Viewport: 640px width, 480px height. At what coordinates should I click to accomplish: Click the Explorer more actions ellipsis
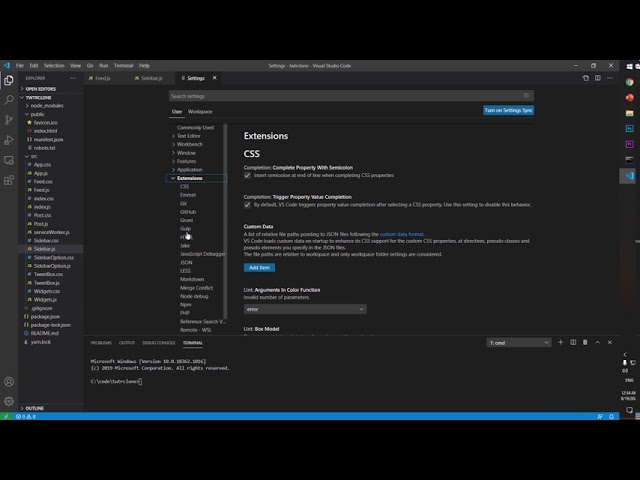(73, 78)
